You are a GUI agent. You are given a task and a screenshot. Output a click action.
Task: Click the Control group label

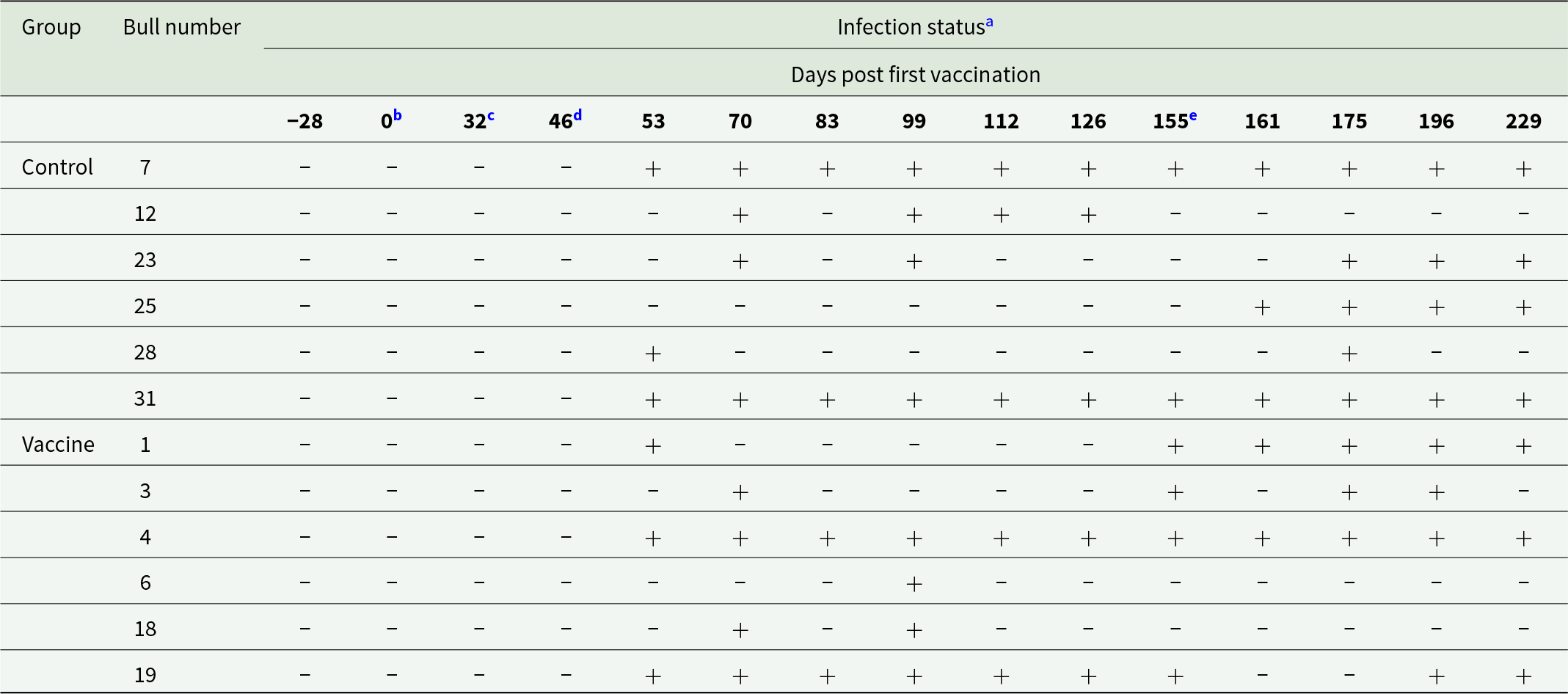click(57, 167)
